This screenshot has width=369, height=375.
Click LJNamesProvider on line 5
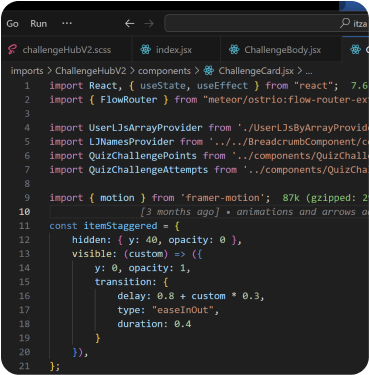pyautogui.click(x=131, y=142)
